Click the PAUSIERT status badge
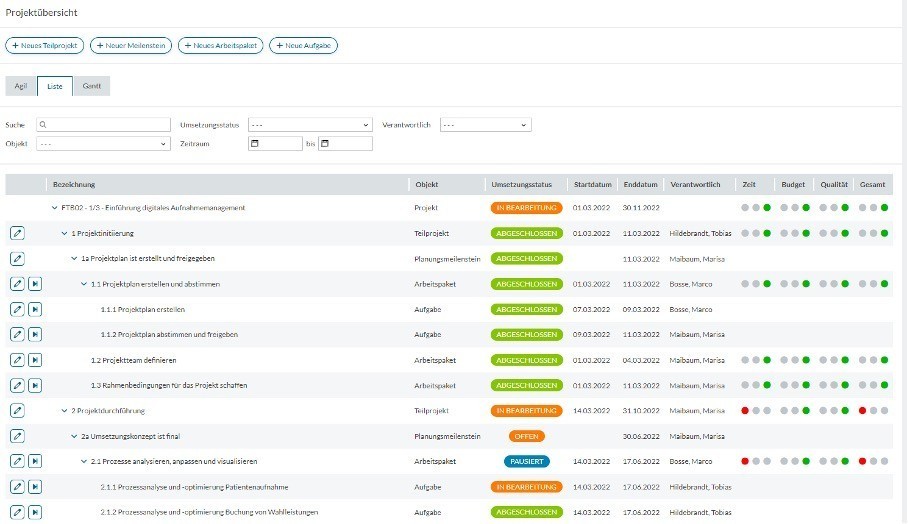 (526, 461)
